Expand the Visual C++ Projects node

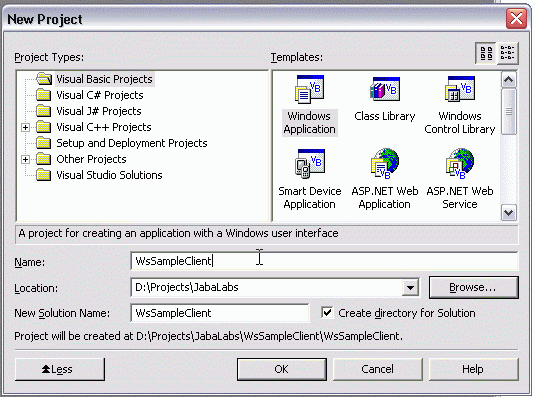click(x=25, y=127)
